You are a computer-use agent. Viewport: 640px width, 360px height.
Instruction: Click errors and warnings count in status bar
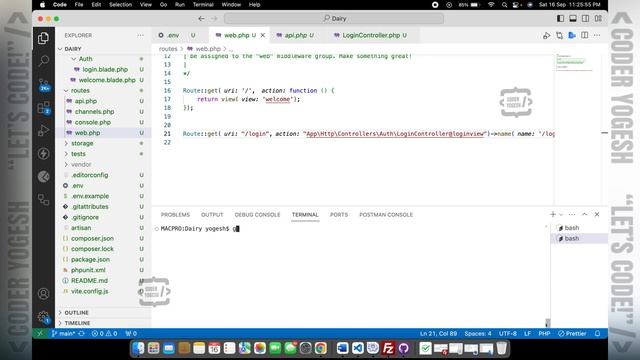104,333
